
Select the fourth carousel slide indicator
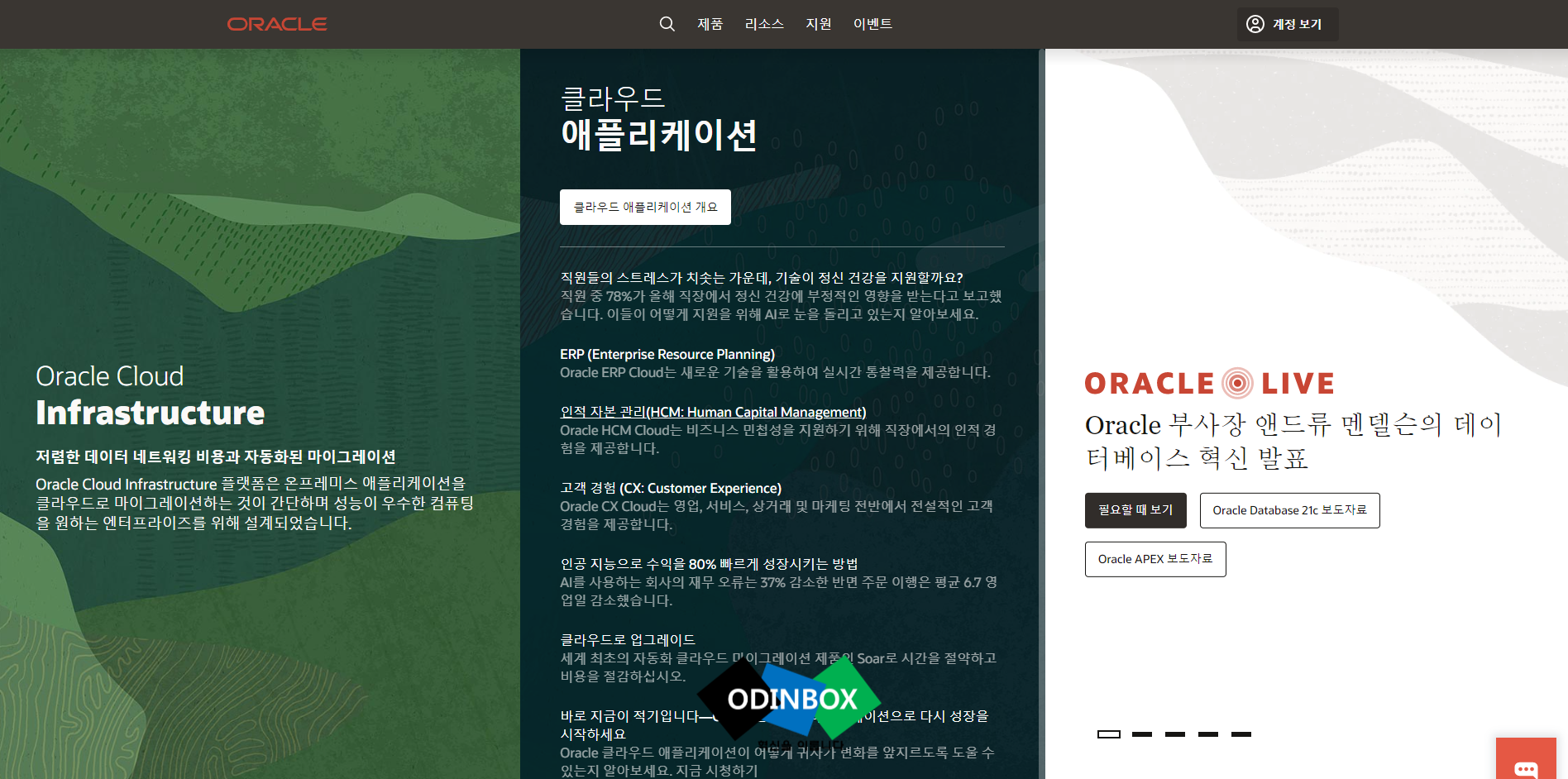coord(1208,734)
